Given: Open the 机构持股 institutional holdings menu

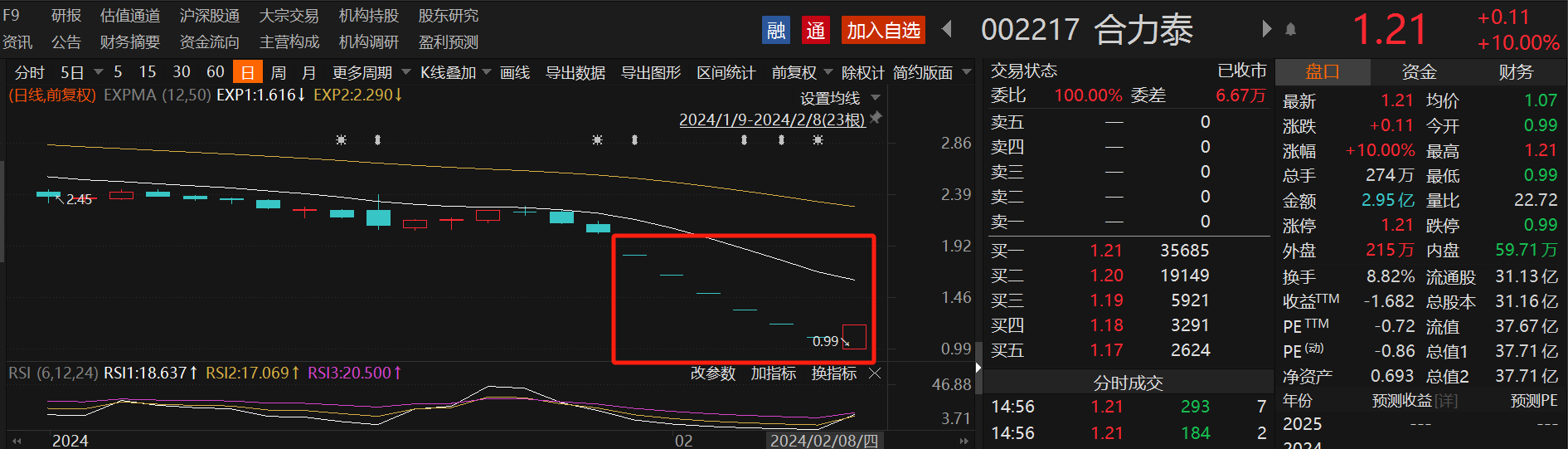Looking at the screenshot, I should (369, 16).
